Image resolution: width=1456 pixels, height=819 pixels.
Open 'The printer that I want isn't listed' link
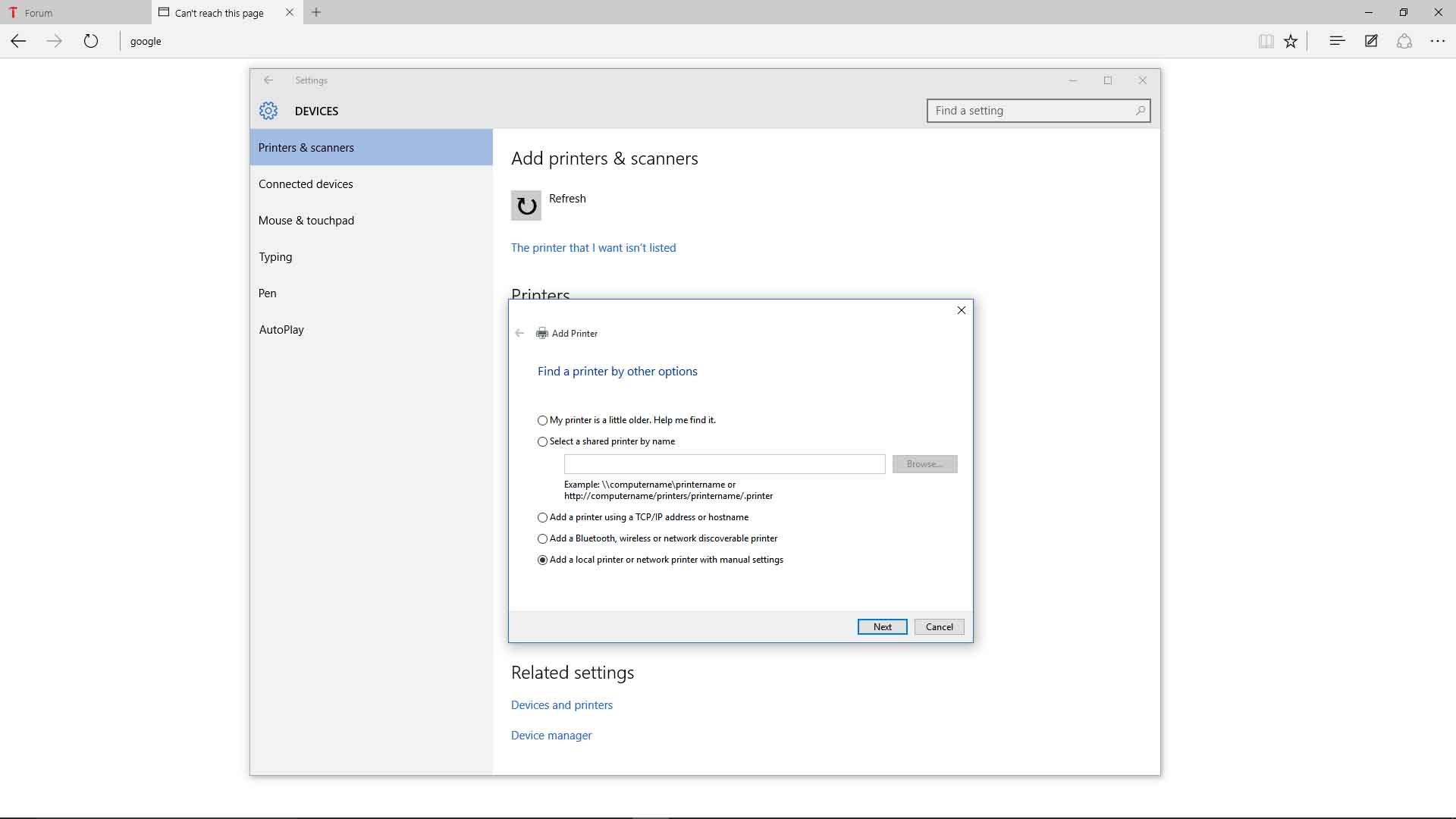[593, 248]
